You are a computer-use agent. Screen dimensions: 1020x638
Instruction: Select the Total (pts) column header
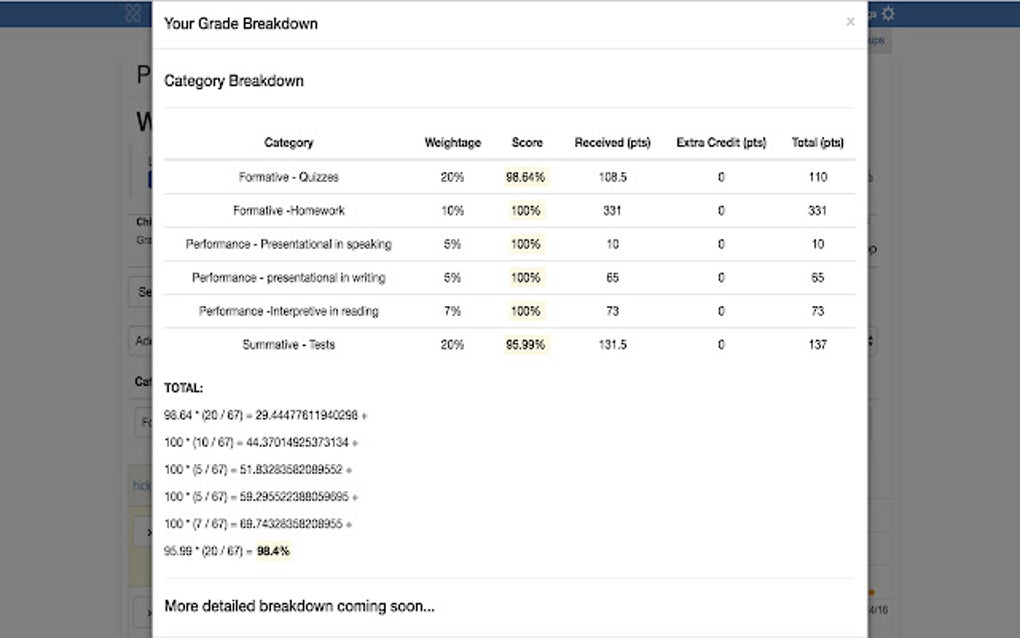click(x=817, y=142)
